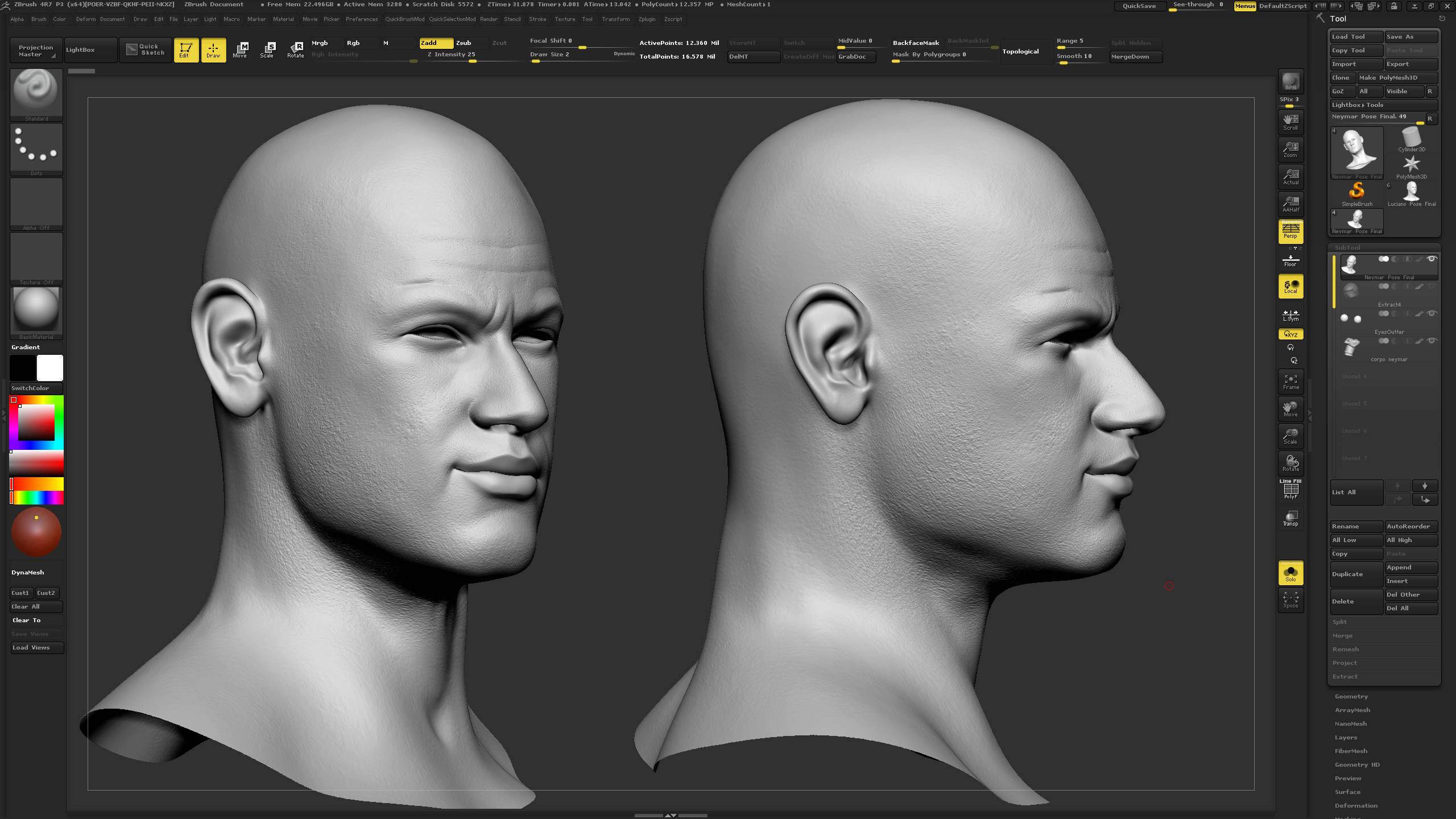This screenshot has height=819, width=1456.
Task: Expand the Layers section in Tool palette
Action: click(x=1346, y=738)
